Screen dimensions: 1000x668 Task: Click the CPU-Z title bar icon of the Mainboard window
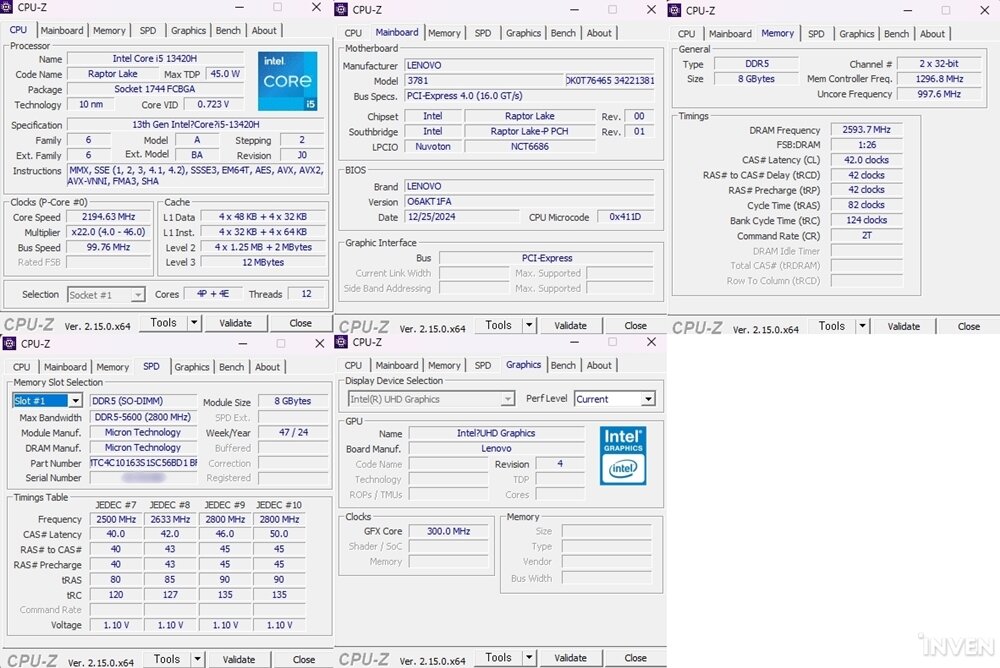point(341,10)
